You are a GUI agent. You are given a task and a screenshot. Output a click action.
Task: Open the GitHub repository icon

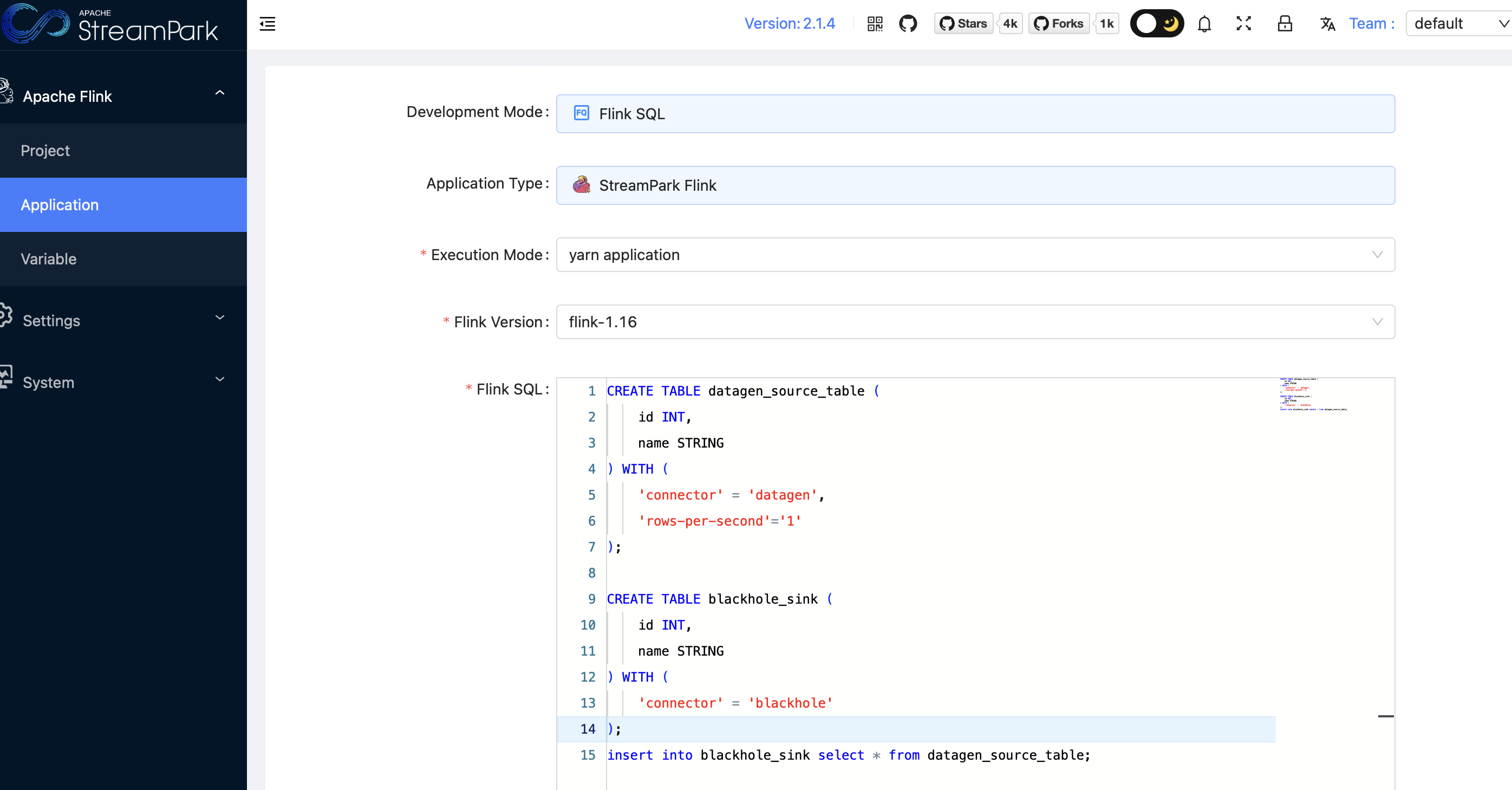[908, 24]
